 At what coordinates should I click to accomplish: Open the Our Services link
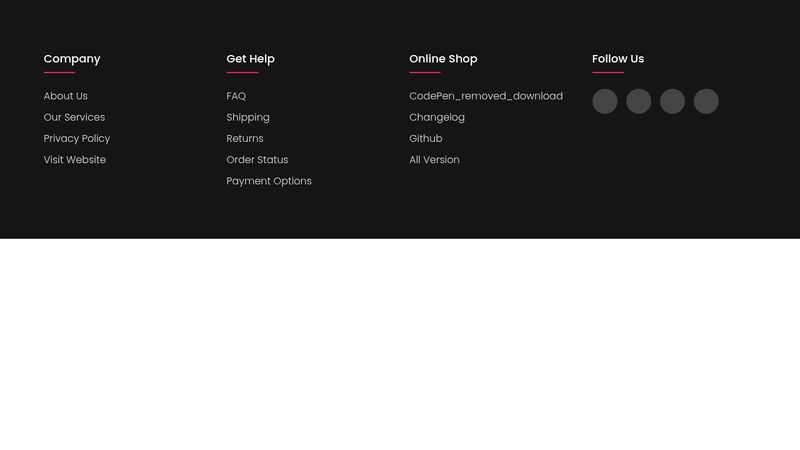(74, 117)
